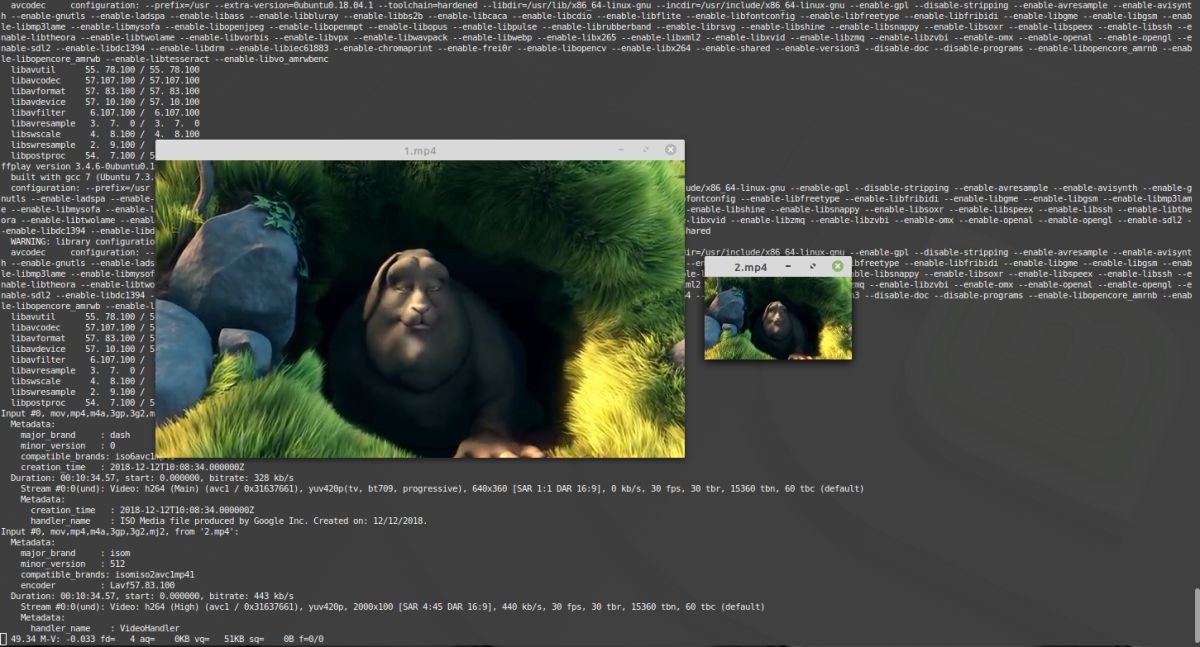Image resolution: width=1200 pixels, height=647 pixels.
Task: Minimize the 2.mp4 video window
Action: pos(789,267)
